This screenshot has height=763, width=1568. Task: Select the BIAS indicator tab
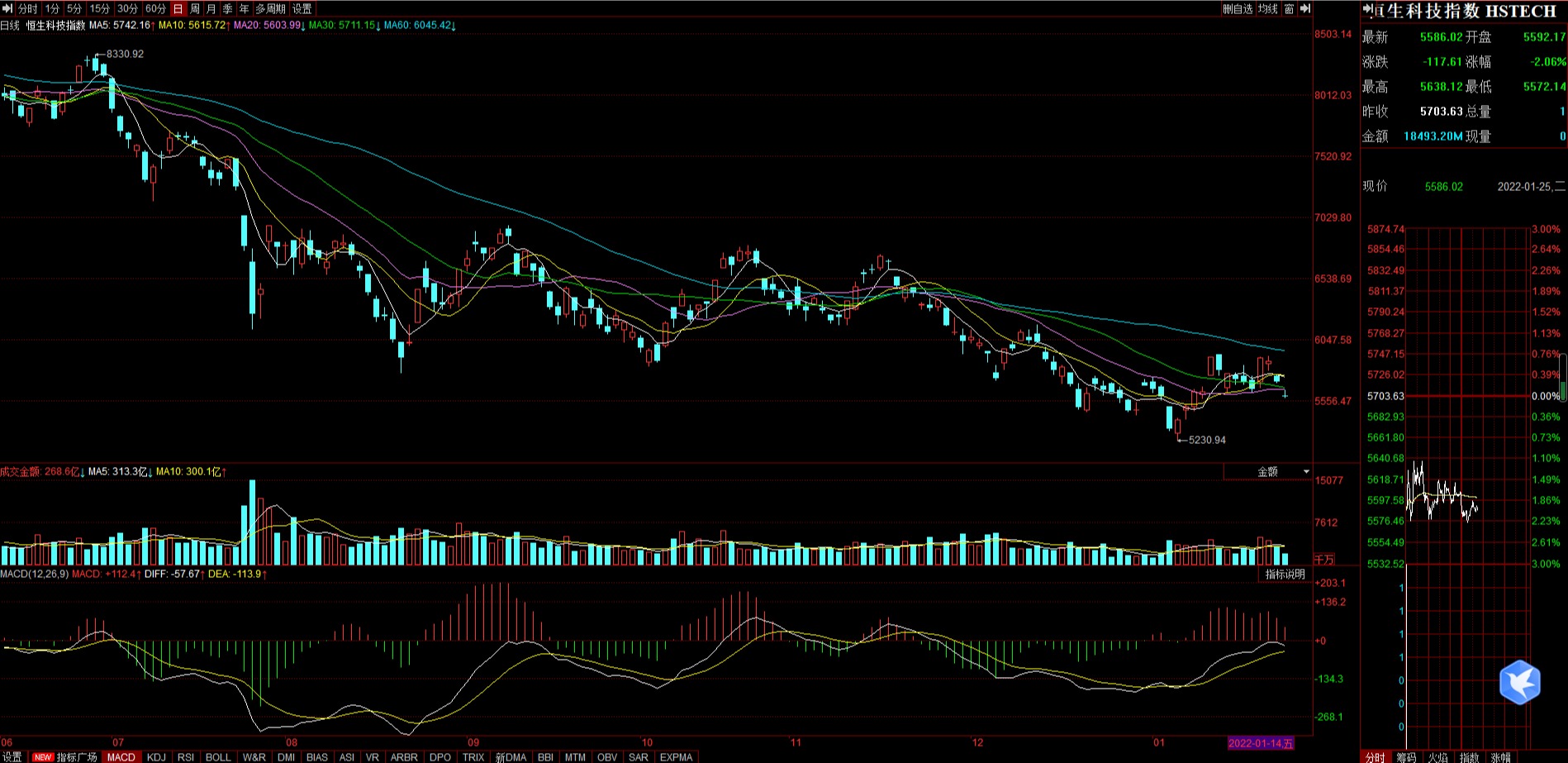pyautogui.click(x=317, y=757)
